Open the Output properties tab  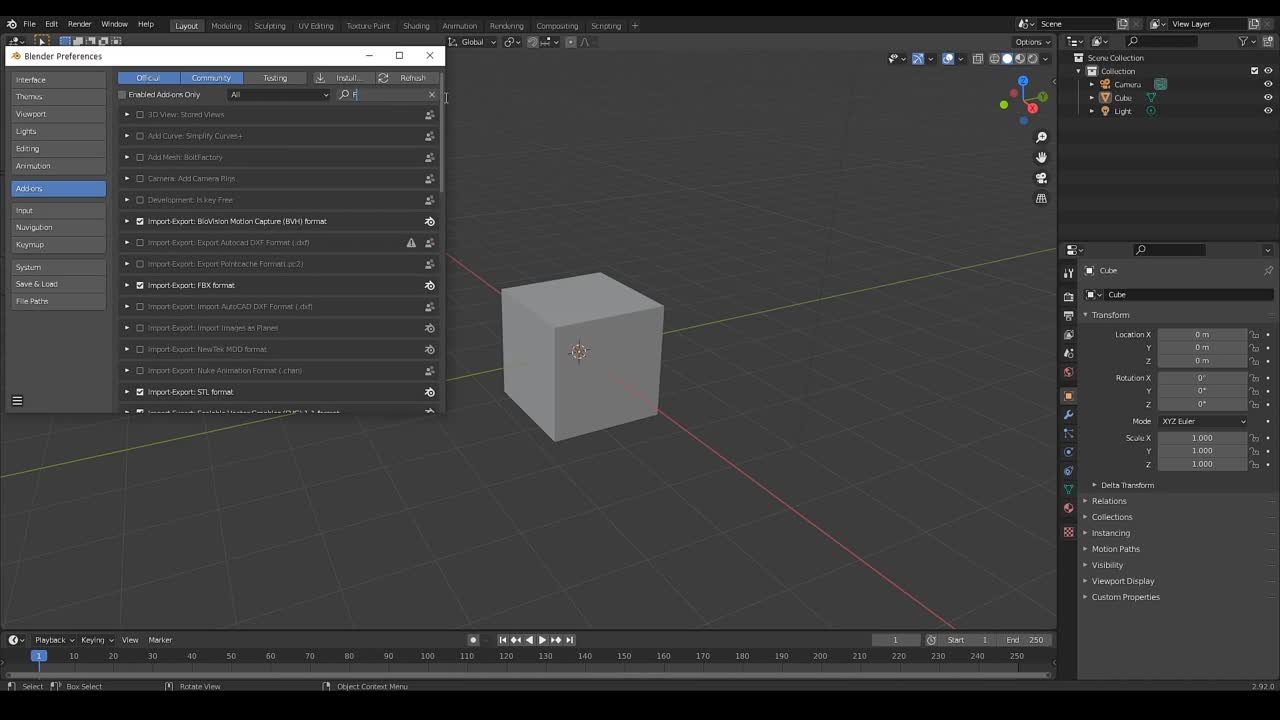[1068, 315]
